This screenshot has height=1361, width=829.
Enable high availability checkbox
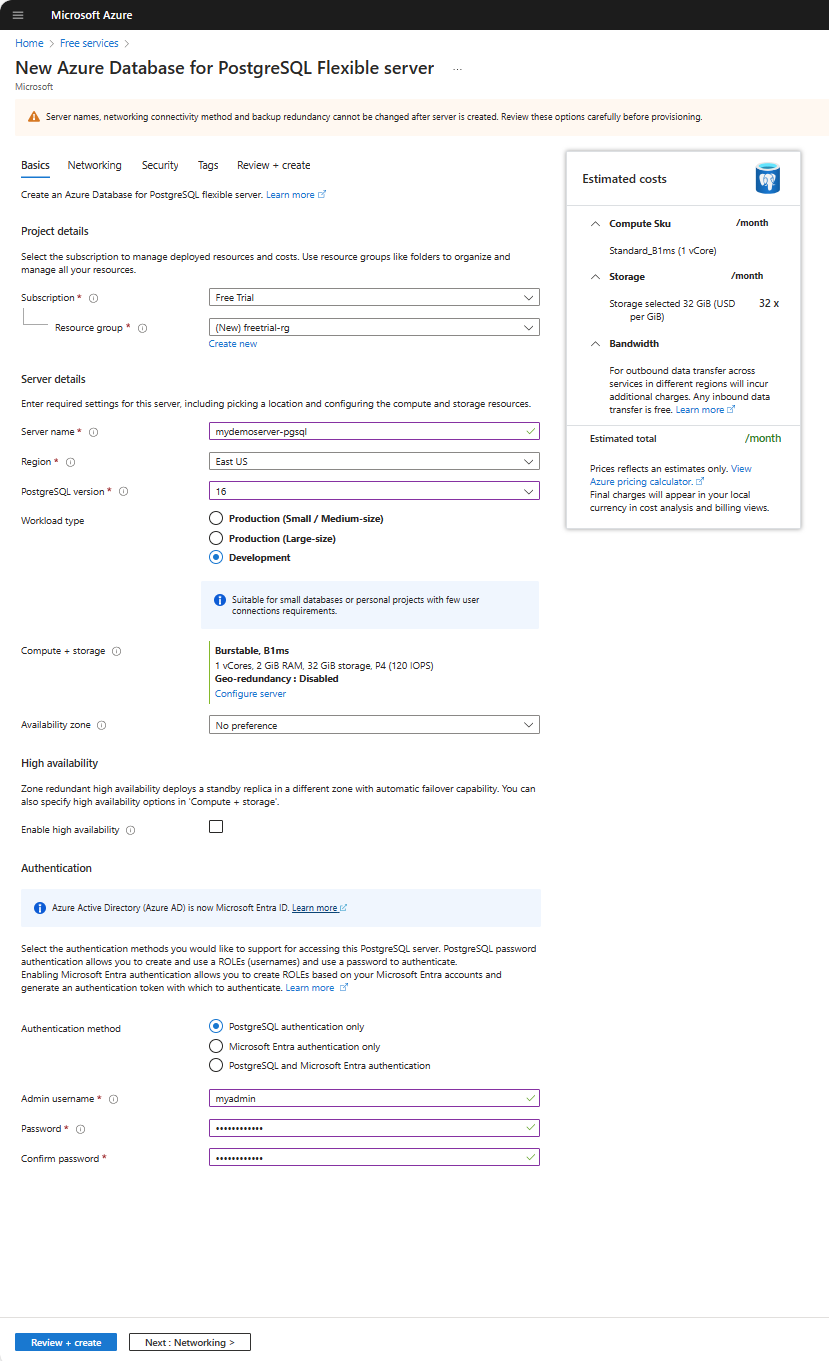tap(215, 826)
